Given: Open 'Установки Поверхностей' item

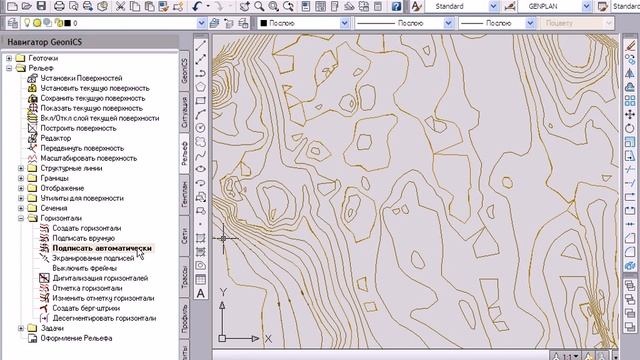Looking at the screenshot, I should coord(81,78).
